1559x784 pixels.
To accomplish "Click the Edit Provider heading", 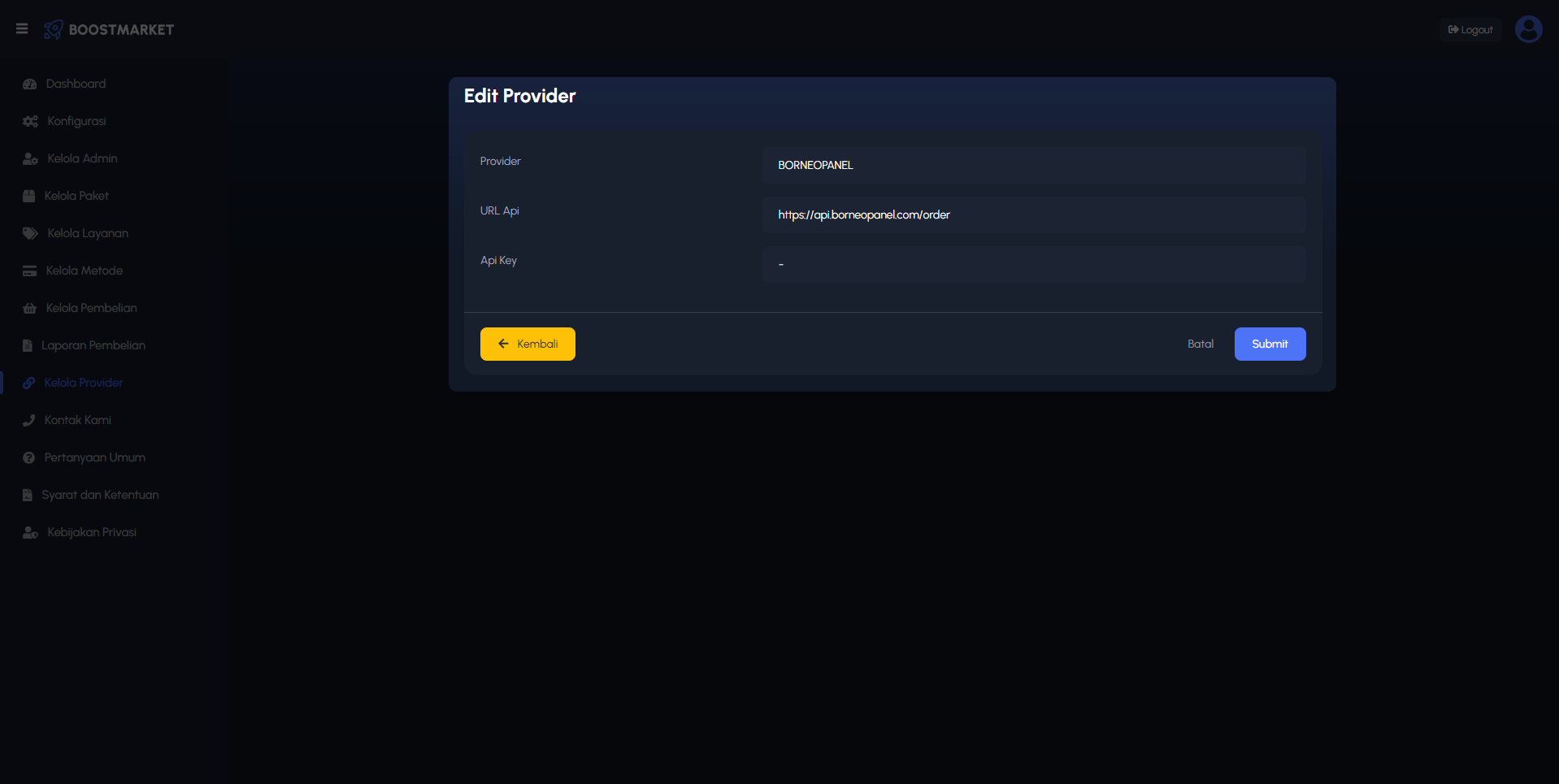I will click(519, 96).
